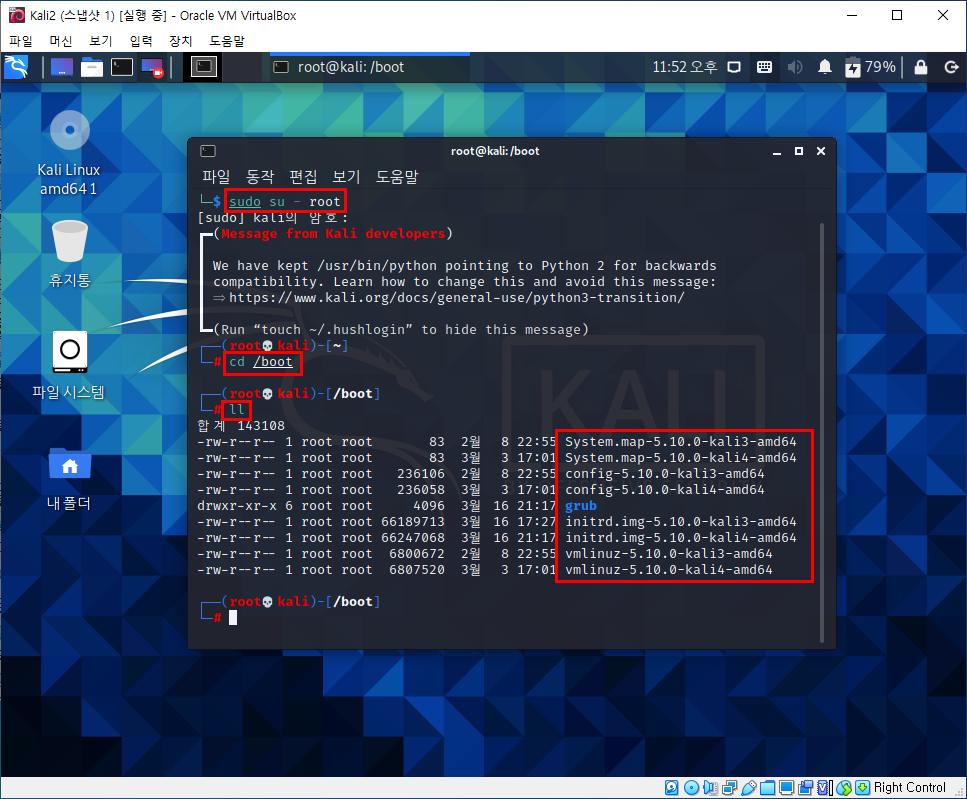Open the VirtualBox 장치 menu

[x=181, y=41]
